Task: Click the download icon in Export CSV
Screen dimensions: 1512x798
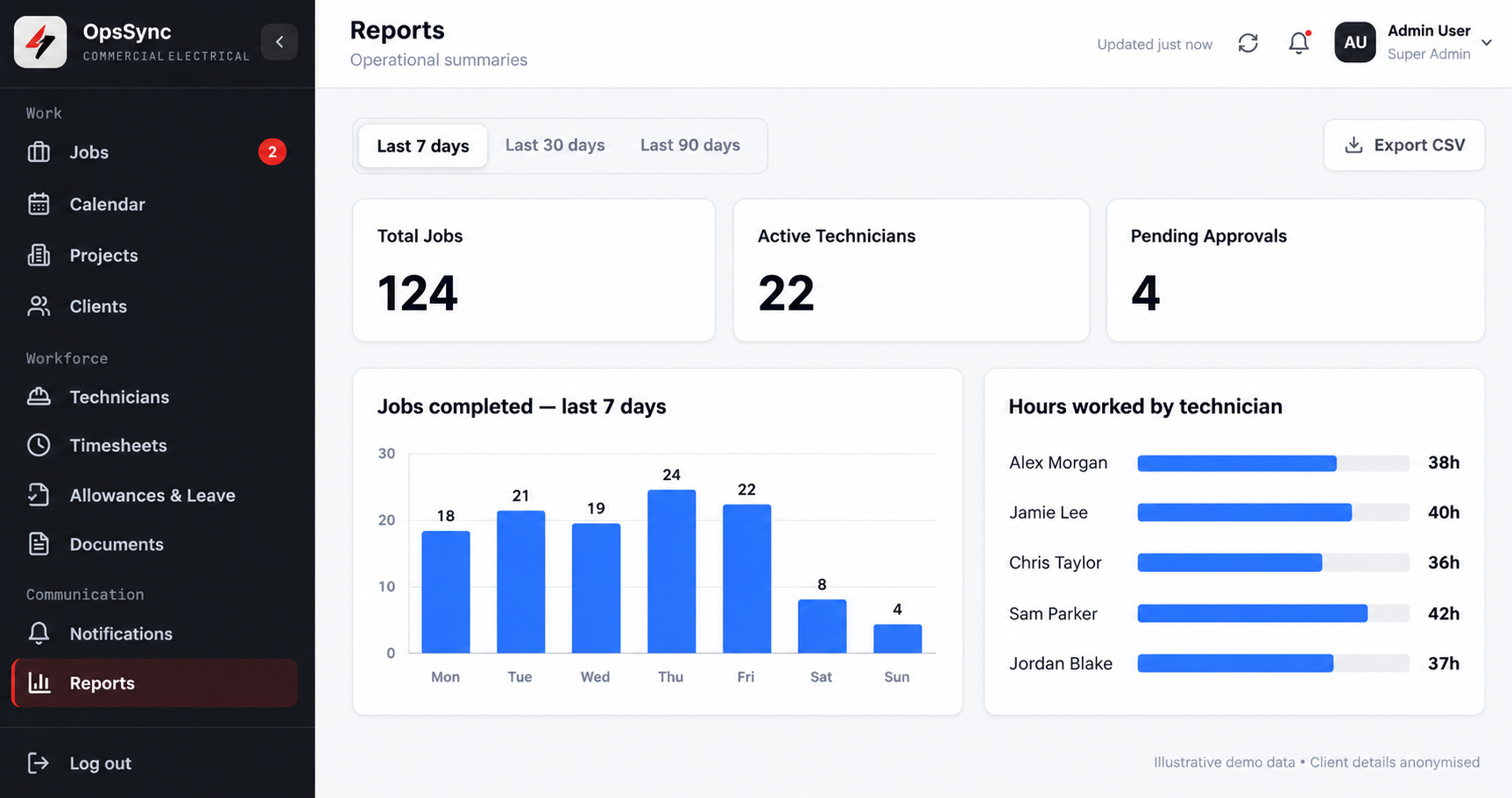Action: [x=1353, y=145]
